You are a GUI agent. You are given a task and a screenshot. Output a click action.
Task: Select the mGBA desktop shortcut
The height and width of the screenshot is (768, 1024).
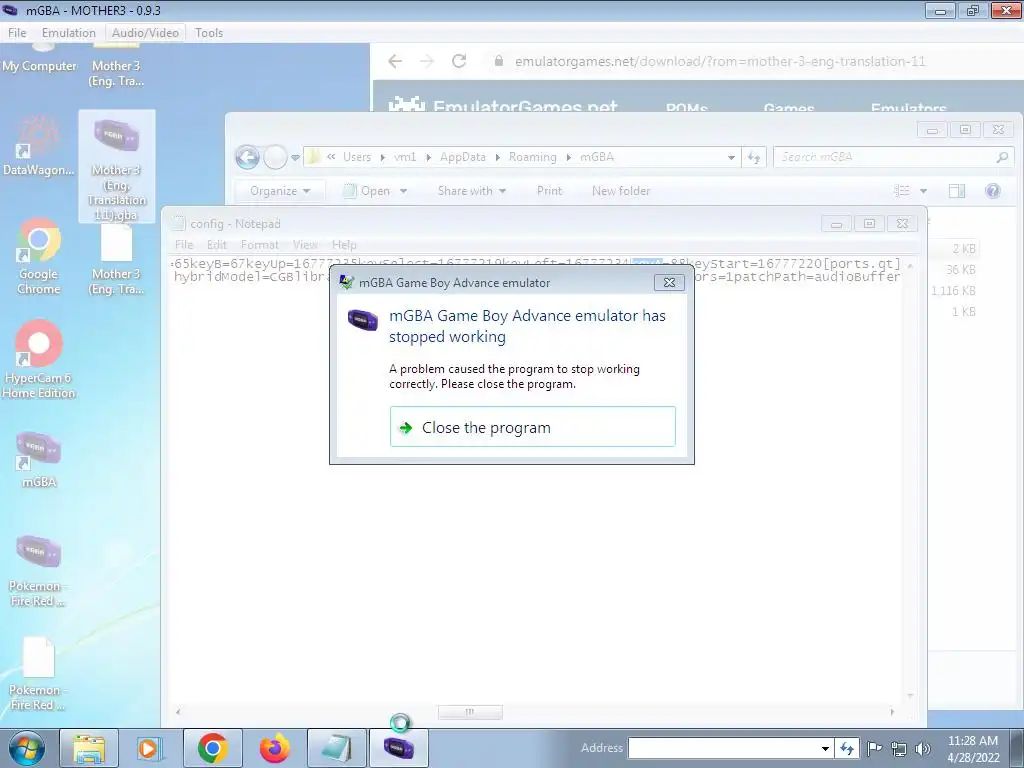(x=39, y=459)
